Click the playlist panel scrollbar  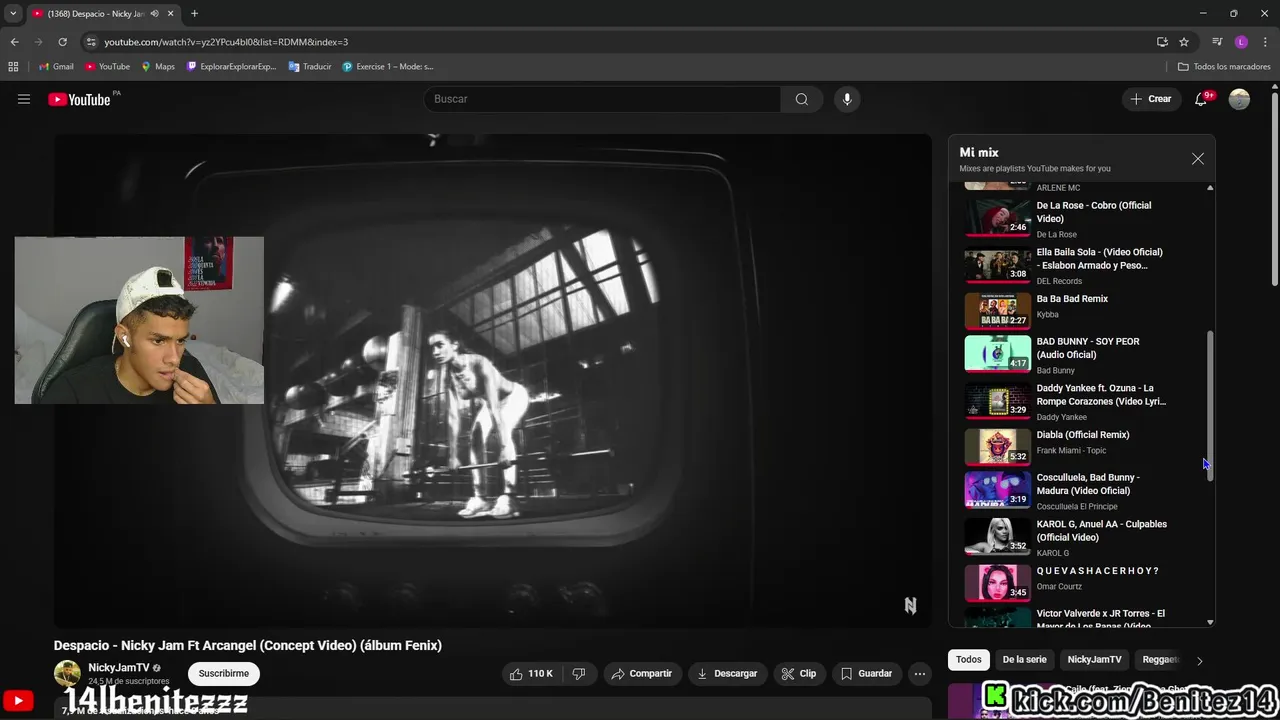pos(1210,407)
